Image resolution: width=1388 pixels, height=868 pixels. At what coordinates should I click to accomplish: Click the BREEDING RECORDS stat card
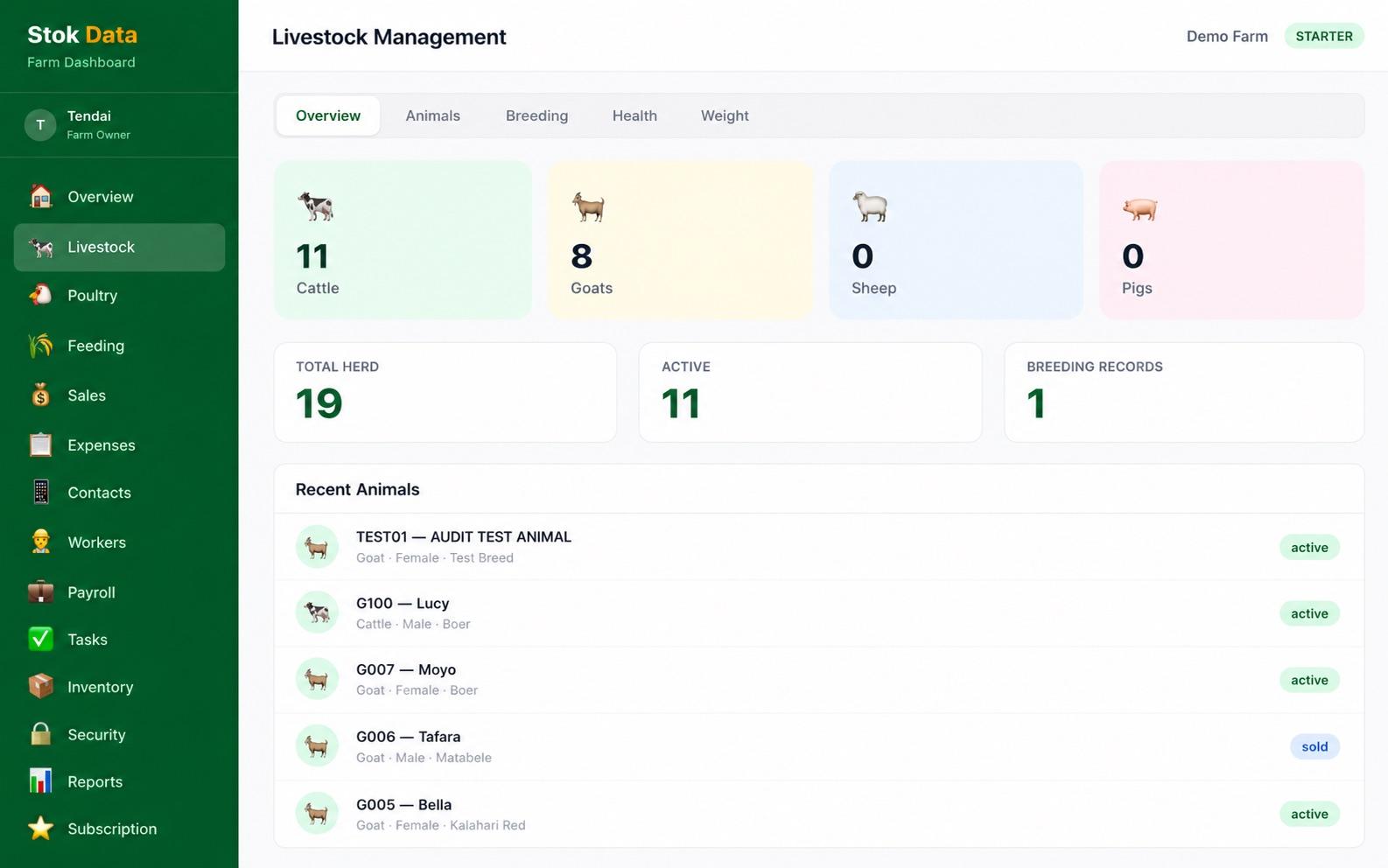tap(1184, 392)
